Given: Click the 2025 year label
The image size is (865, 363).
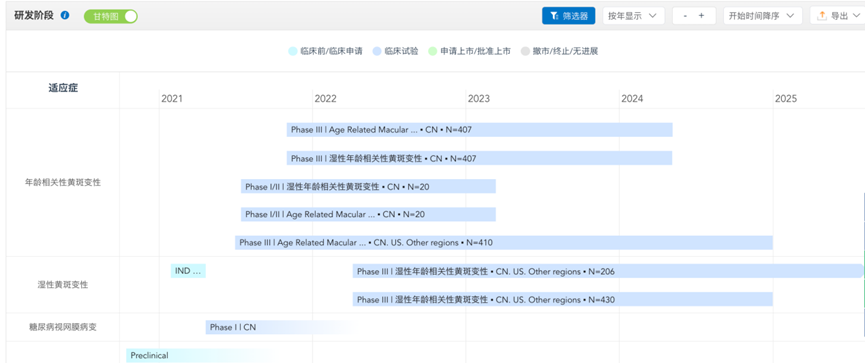Looking at the screenshot, I should (x=786, y=99).
